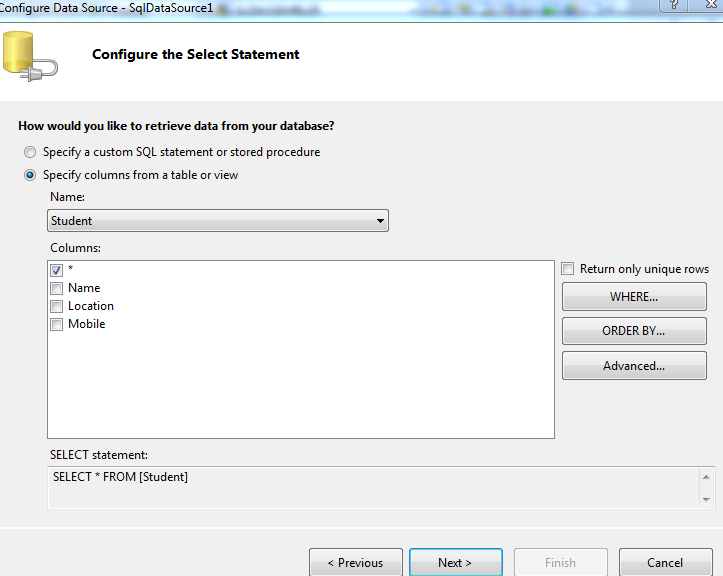Continue with the Next button
723x576 pixels.
pos(456,562)
